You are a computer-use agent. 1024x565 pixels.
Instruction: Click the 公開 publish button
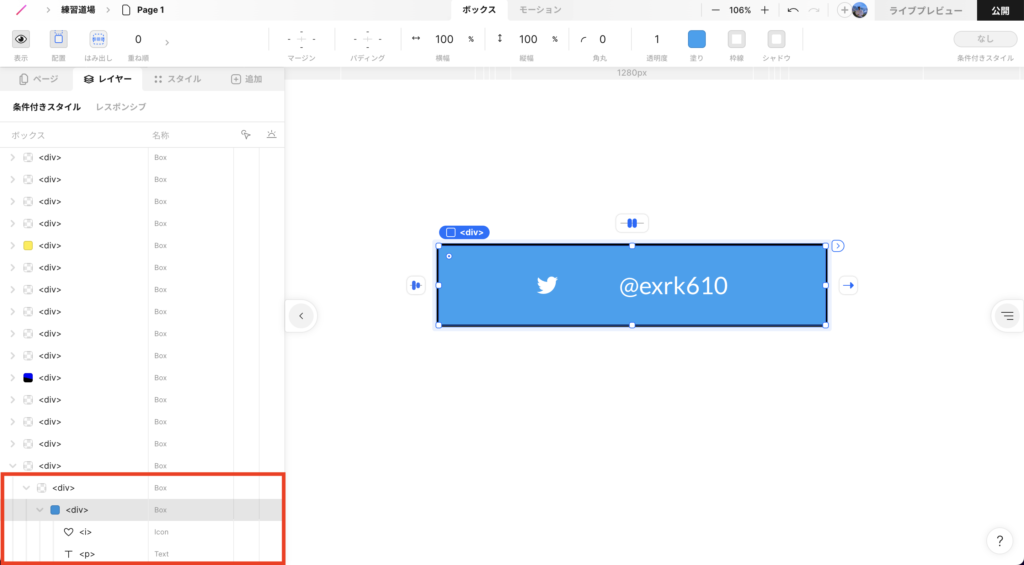(1000, 10)
